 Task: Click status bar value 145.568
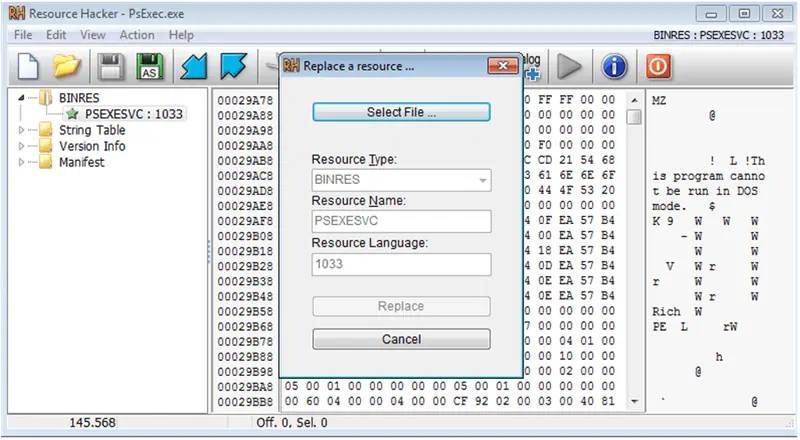coord(92,423)
